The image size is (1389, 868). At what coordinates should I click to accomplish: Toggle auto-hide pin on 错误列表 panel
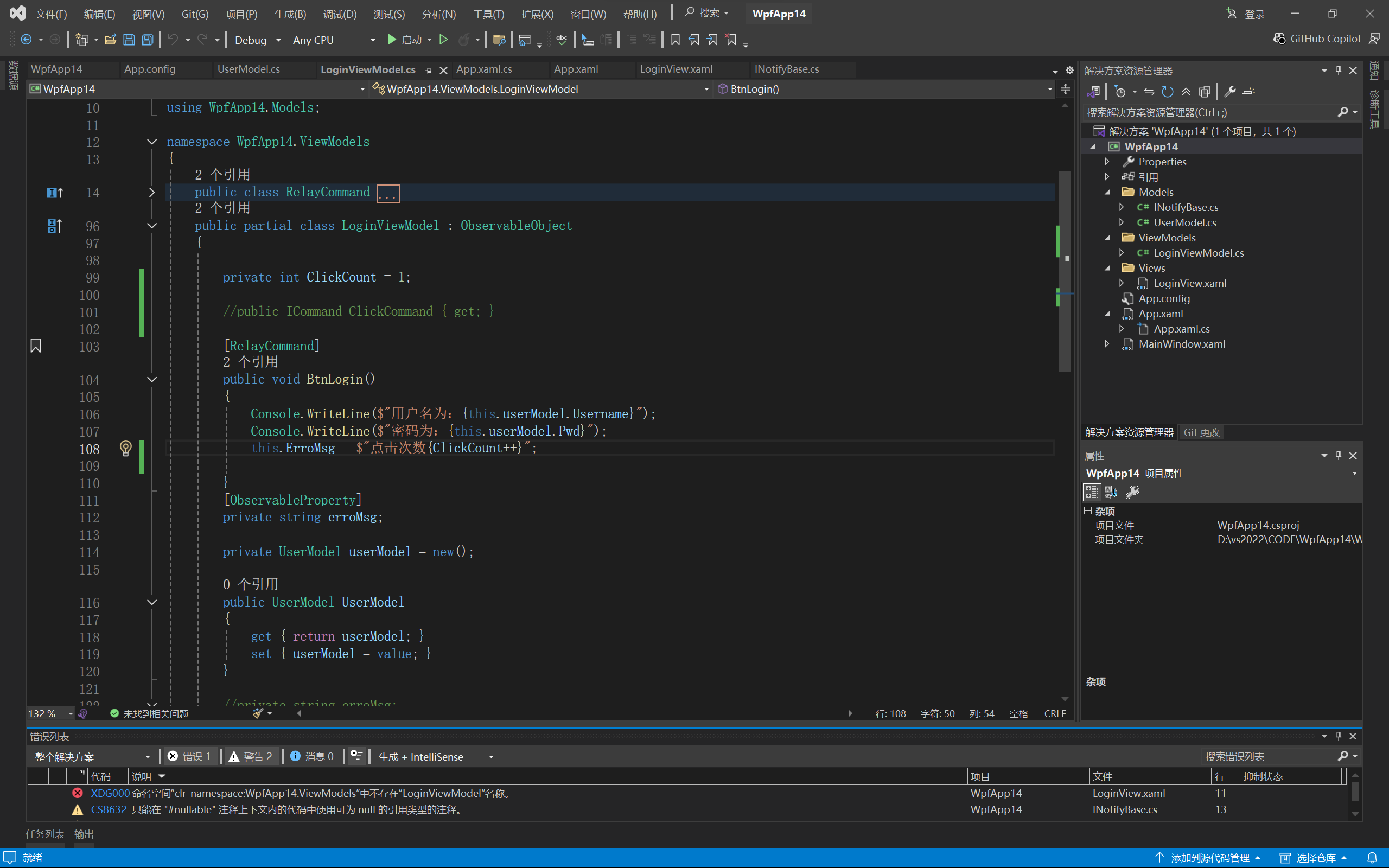click(x=1339, y=736)
